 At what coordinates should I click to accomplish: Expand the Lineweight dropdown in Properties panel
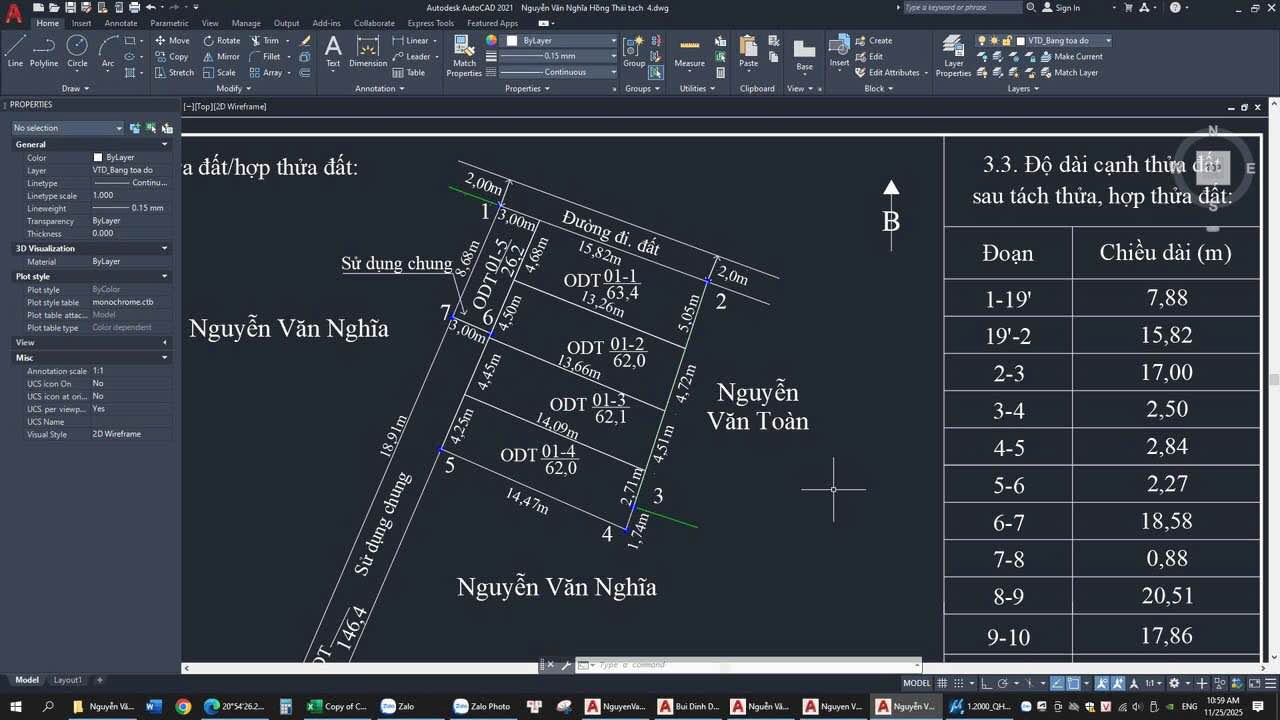613,55
